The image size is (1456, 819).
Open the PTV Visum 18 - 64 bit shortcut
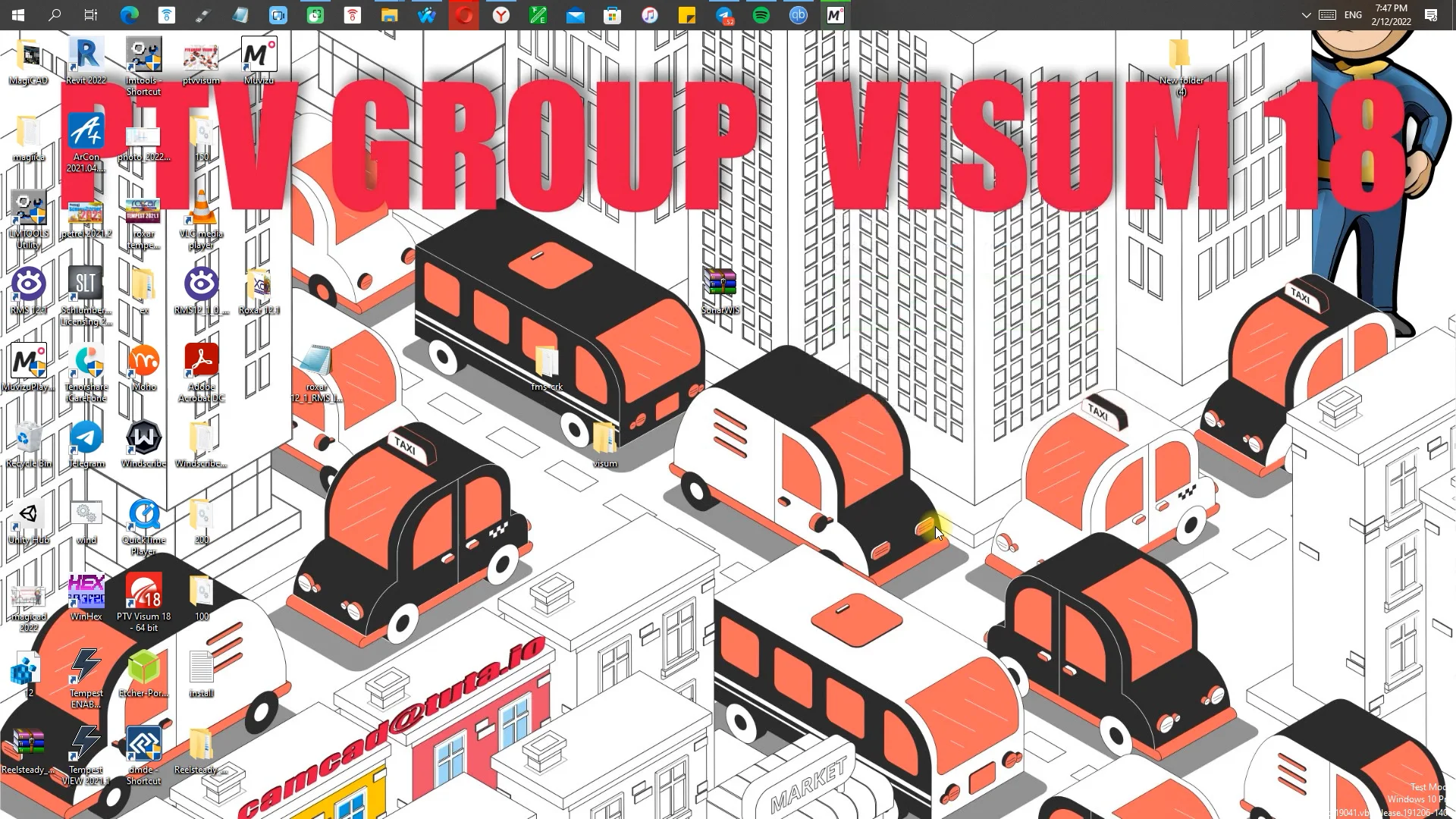(x=143, y=603)
